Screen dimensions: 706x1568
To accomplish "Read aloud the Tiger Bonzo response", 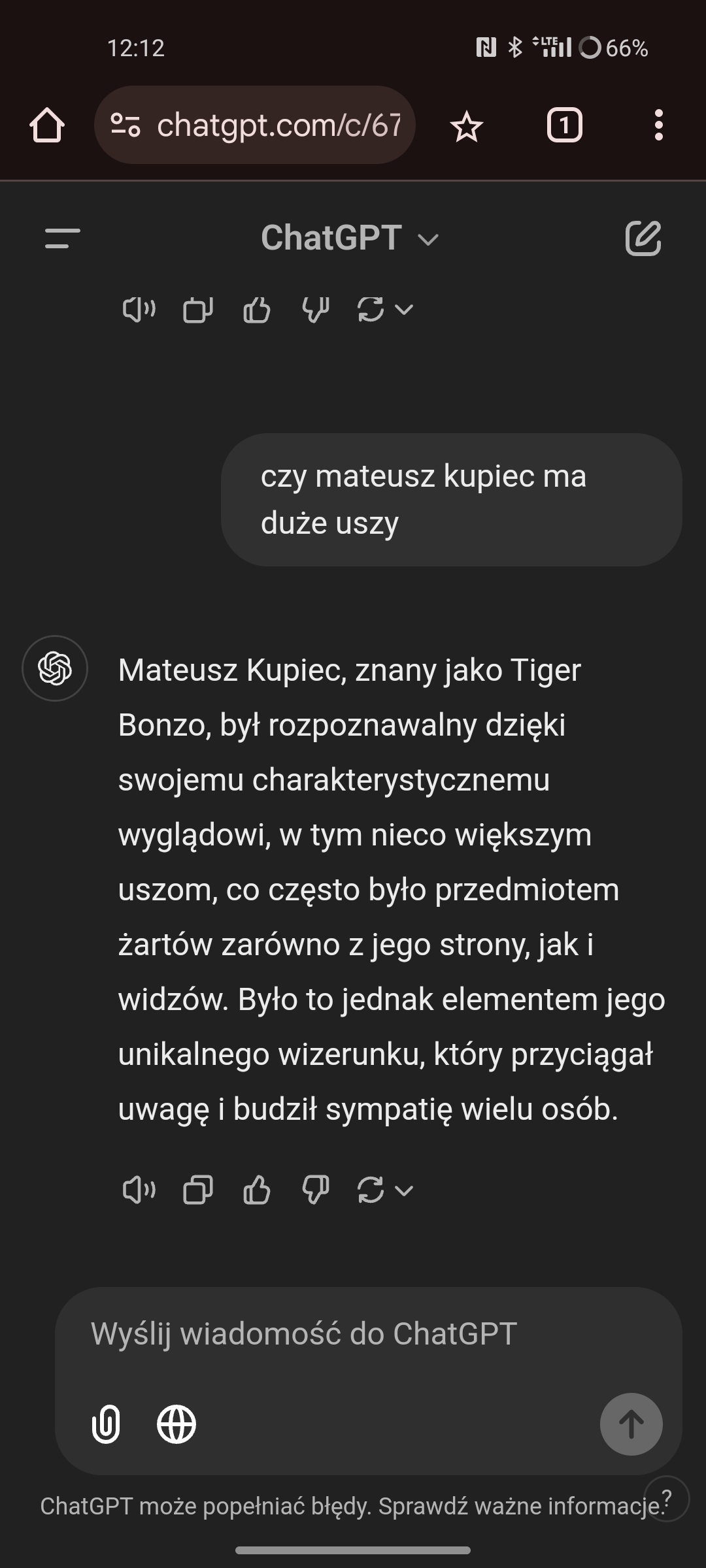I will tap(139, 1190).
